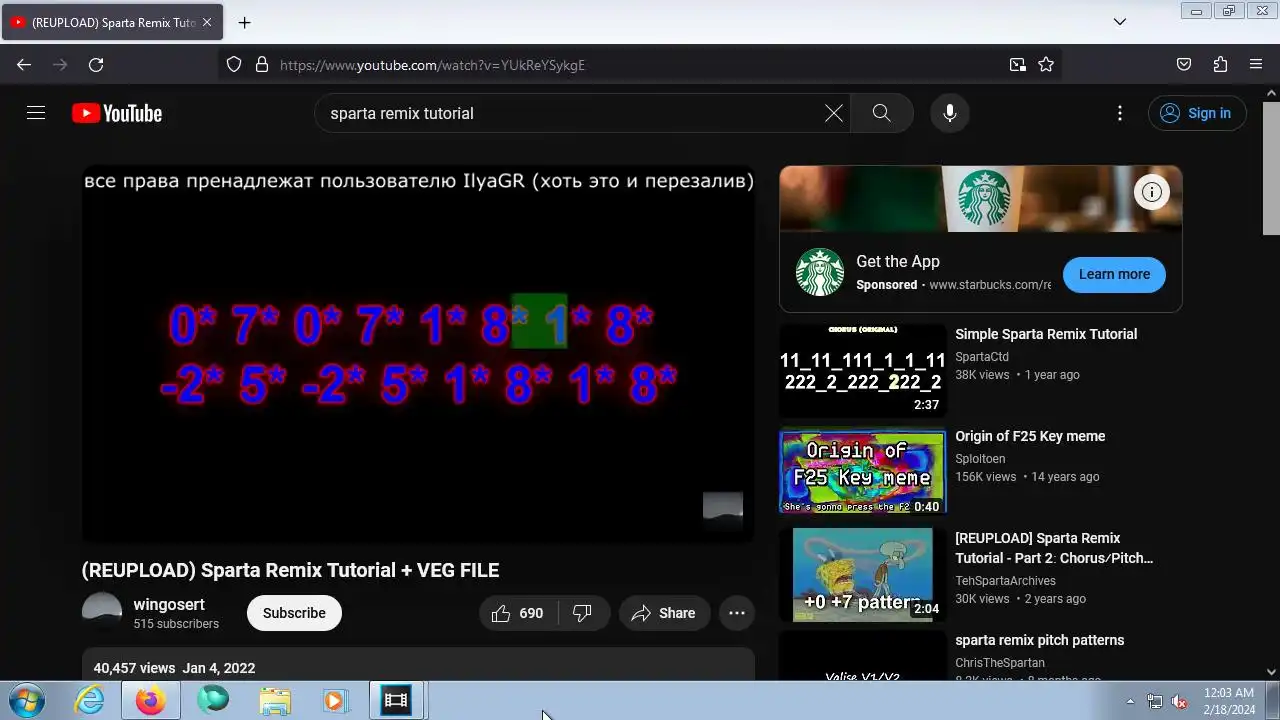
Task: Start voice search with the microphone
Action: coord(950,113)
